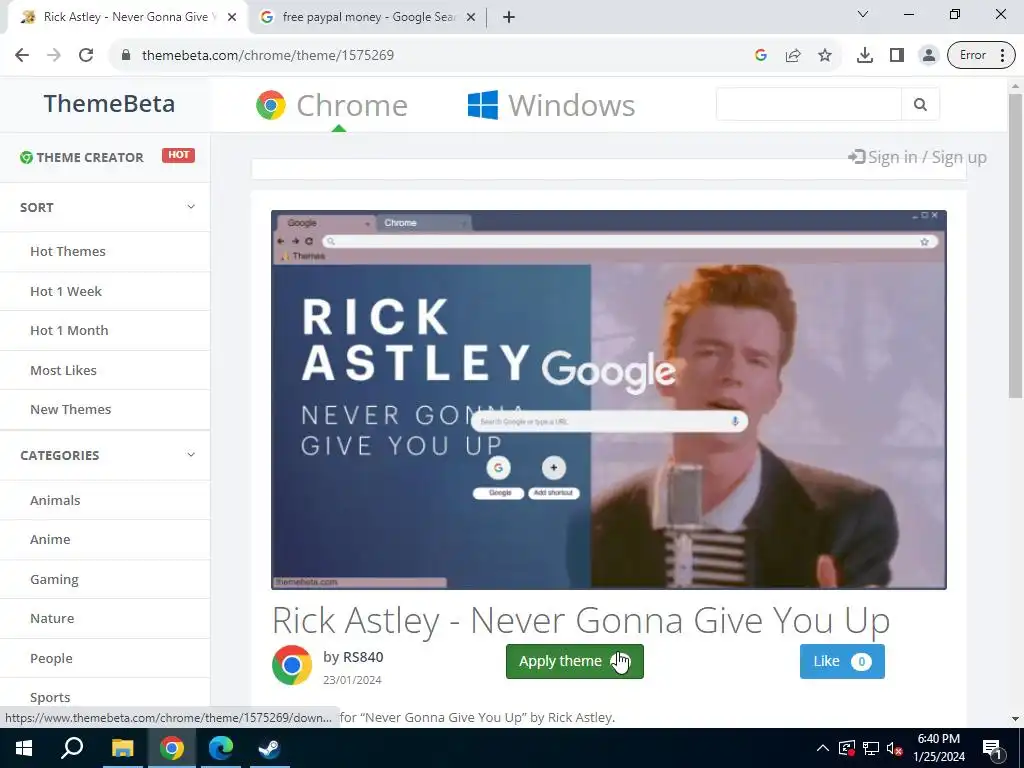
Task: Open the tab search dropdown arrow
Action: [x=863, y=14]
